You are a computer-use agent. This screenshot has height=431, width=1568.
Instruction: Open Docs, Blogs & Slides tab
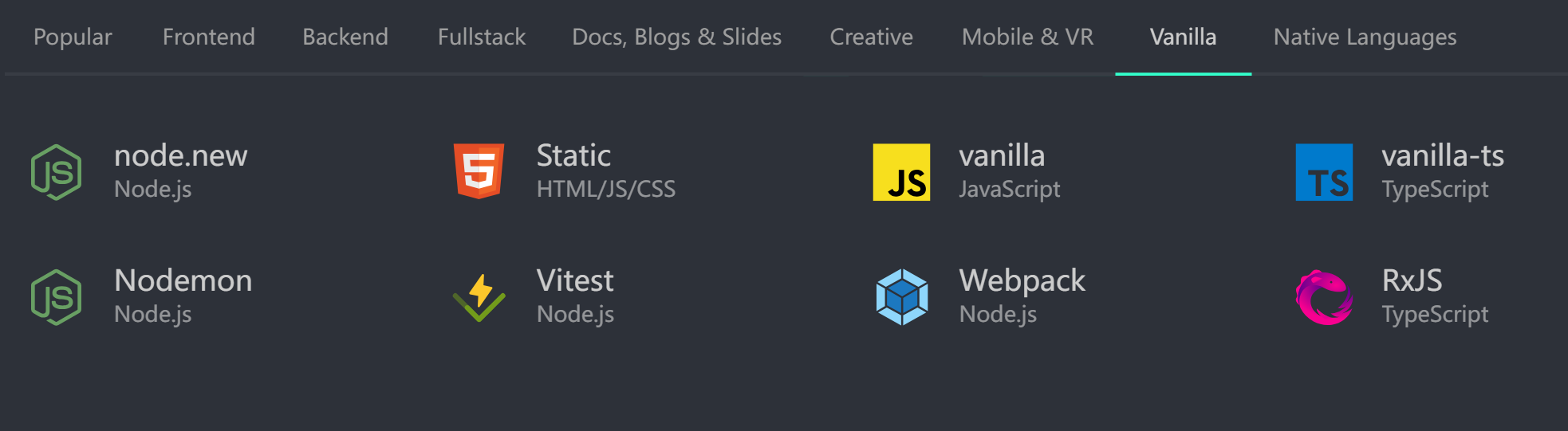click(x=677, y=37)
